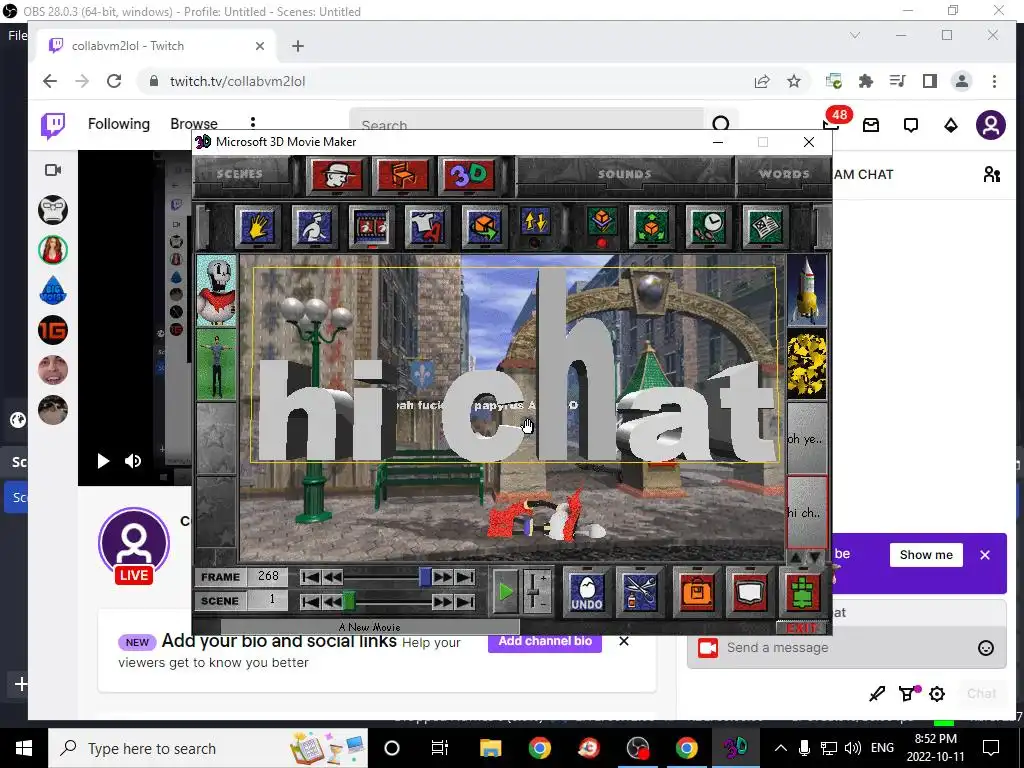Exit 3D Movie Maker via EXIT sign
The image size is (1024, 768).
click(801, 628)
